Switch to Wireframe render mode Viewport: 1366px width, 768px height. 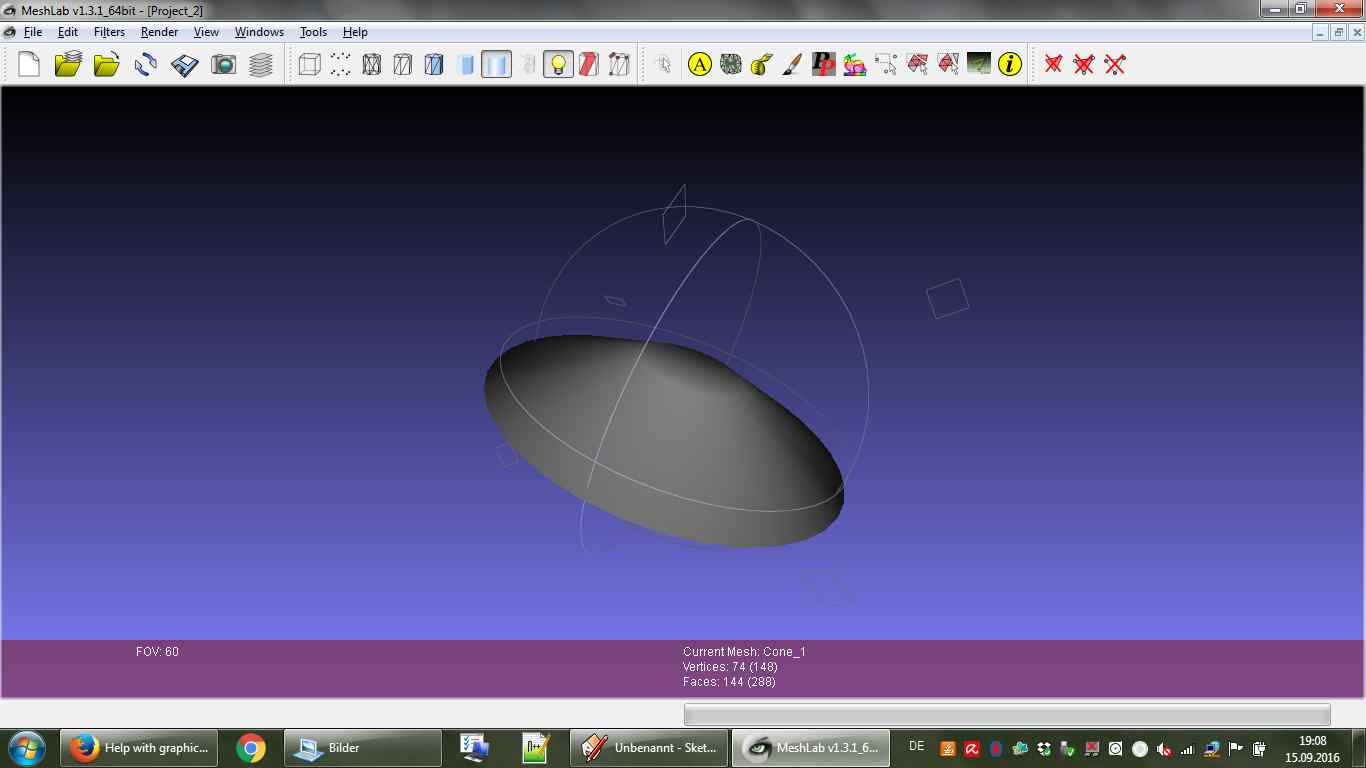372,65
